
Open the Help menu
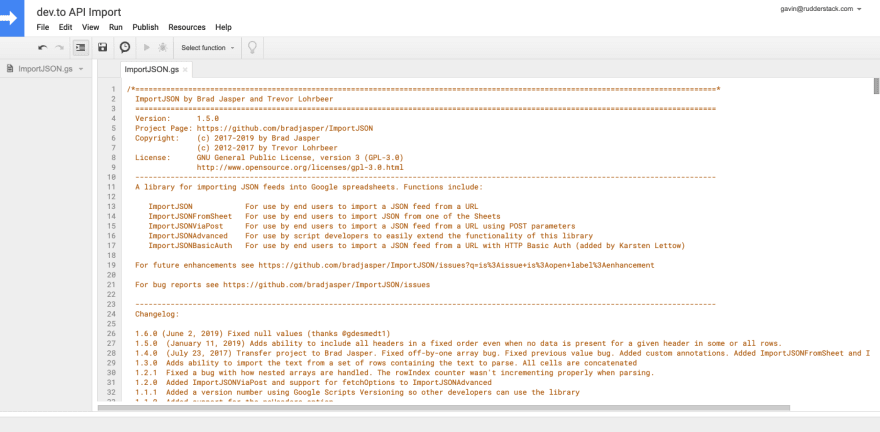223,27
